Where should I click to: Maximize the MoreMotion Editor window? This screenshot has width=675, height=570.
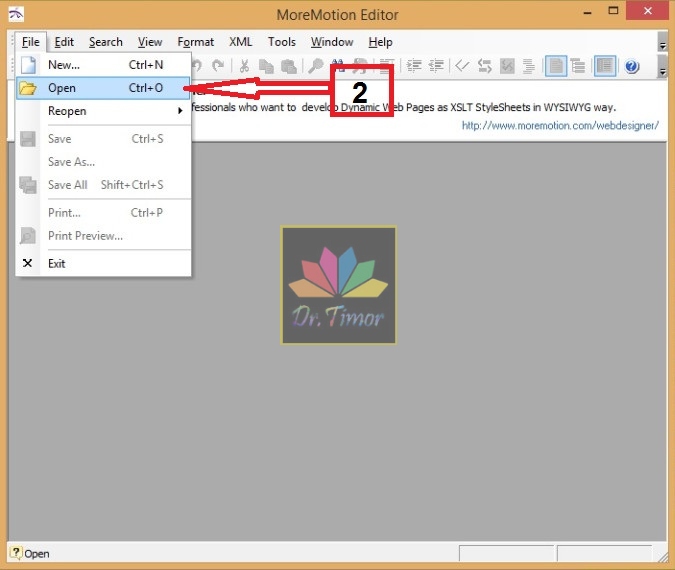[613, 12]
